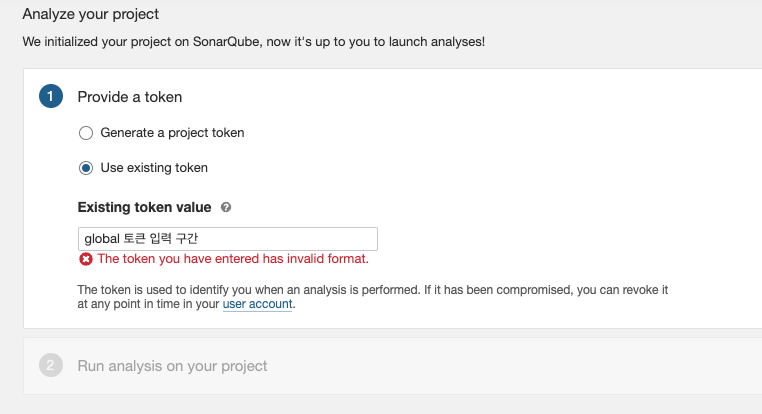Image resolution: width=762 pixels, height=414 pixels.
Task: Click the red error icon before invalid format message
Action: [x=86, y=259]
